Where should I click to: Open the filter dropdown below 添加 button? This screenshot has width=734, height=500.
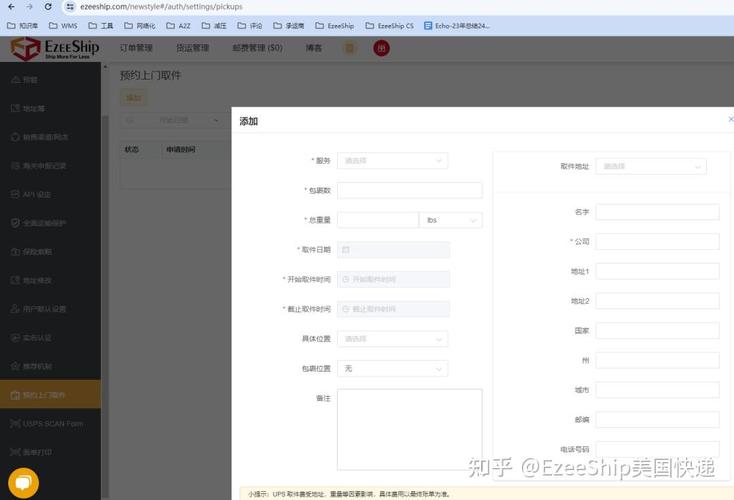click(x=172, y=120)
